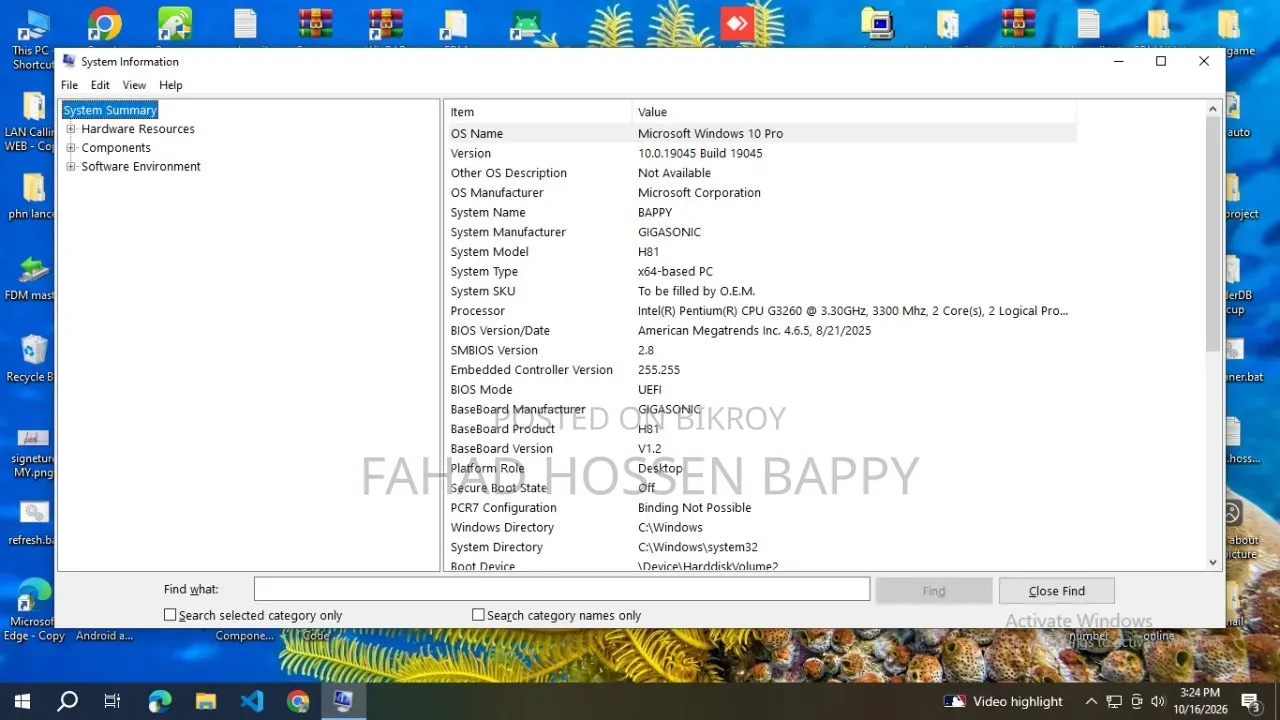
Task: Open the Recycle Bin desktop icon
Action: pos(32,358)
